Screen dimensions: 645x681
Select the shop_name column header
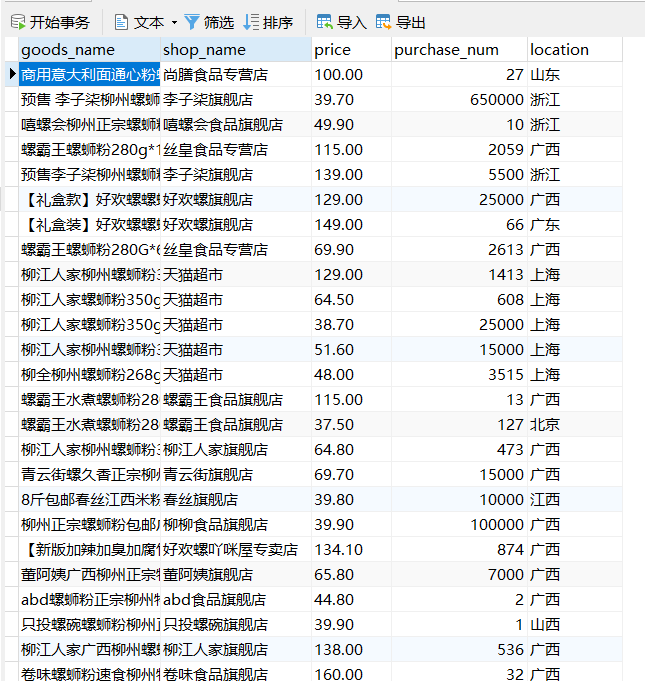236,50
